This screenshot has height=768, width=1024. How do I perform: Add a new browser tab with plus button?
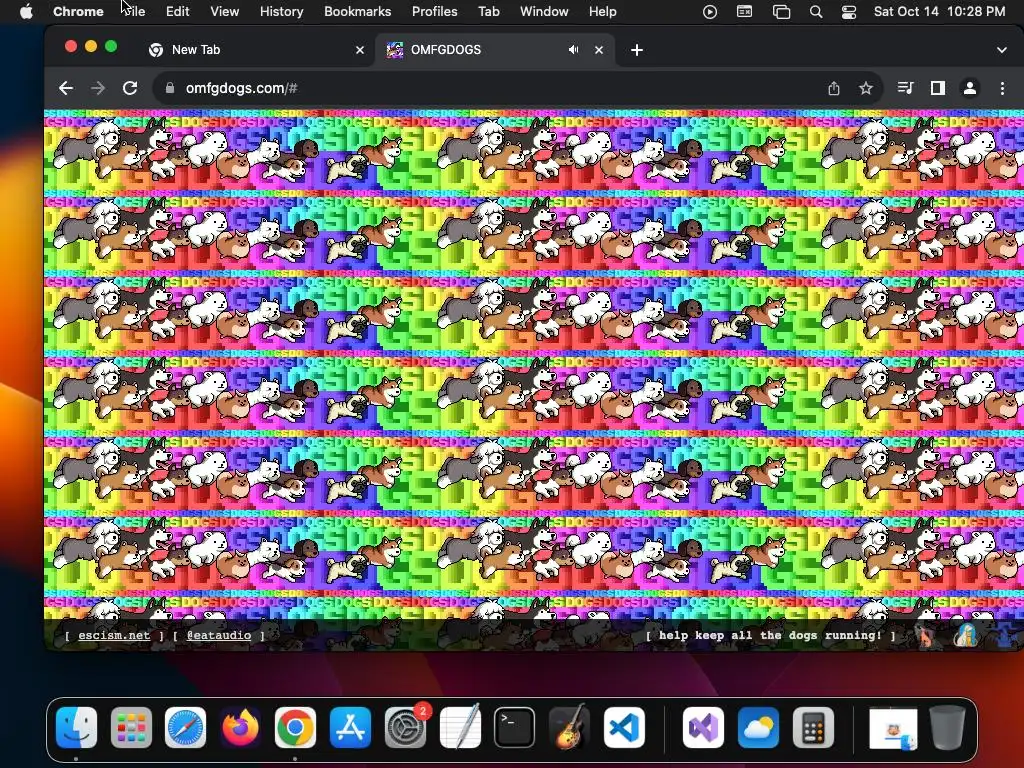click(x=637, y=50)
